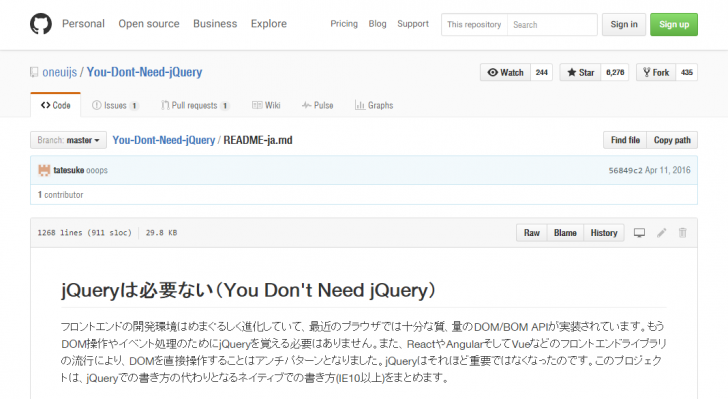Image resolution: width=728 pixels, height=399 pixels.
Task: Open the Wiki tab
Action: click(266, 105)
